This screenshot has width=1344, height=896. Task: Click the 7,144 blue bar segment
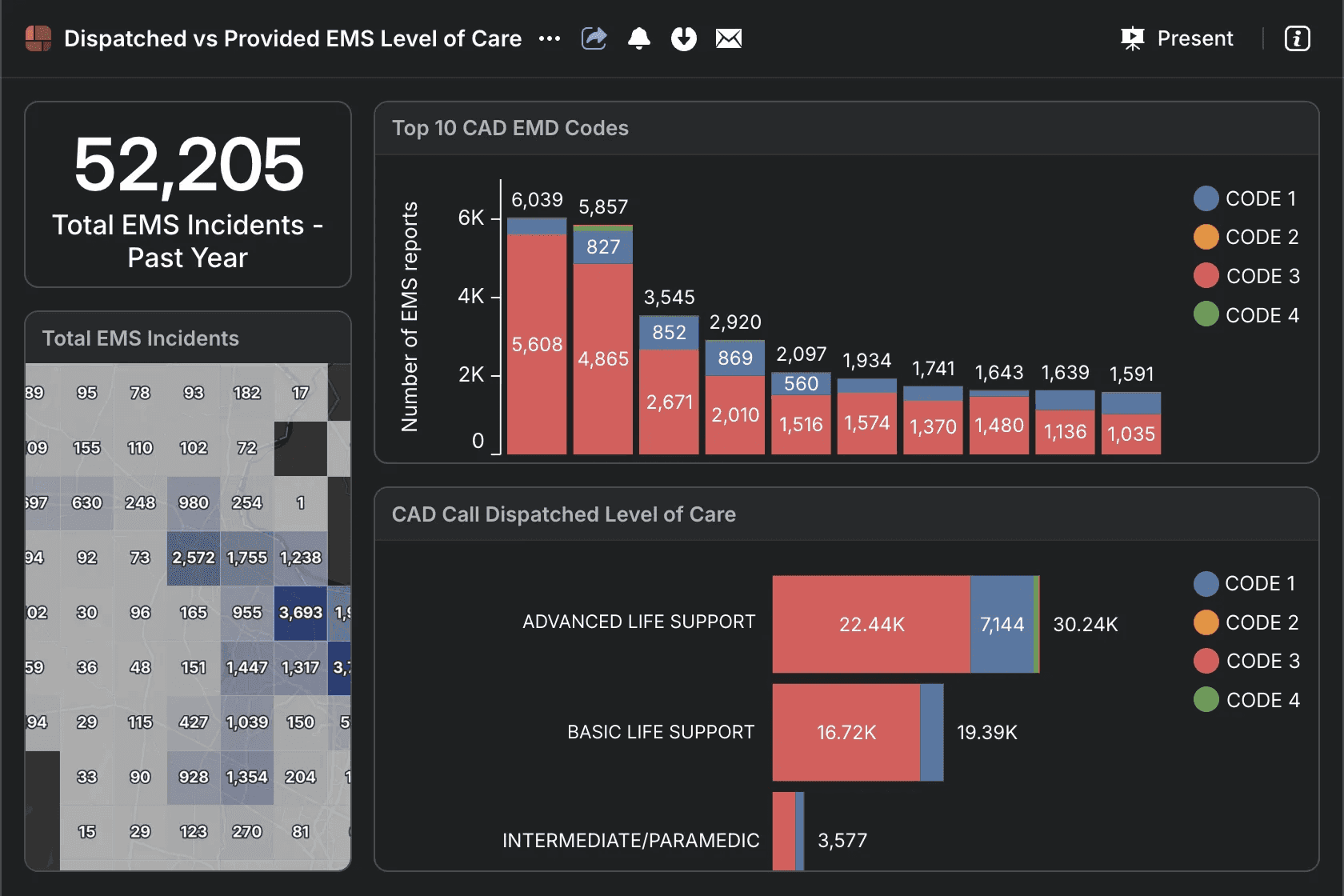(1002, 624)
